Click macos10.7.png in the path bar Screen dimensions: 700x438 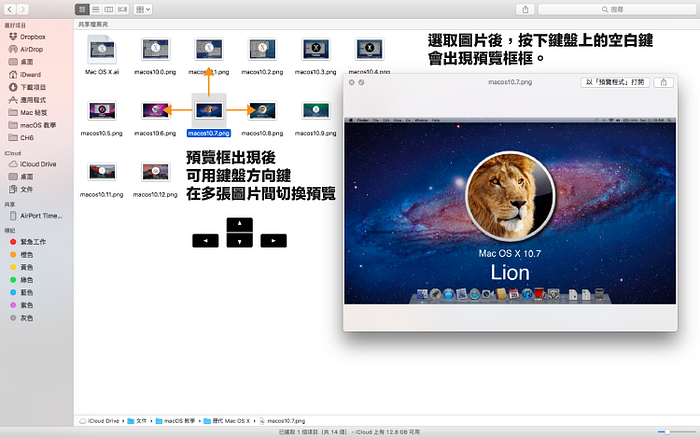point(282,421)
